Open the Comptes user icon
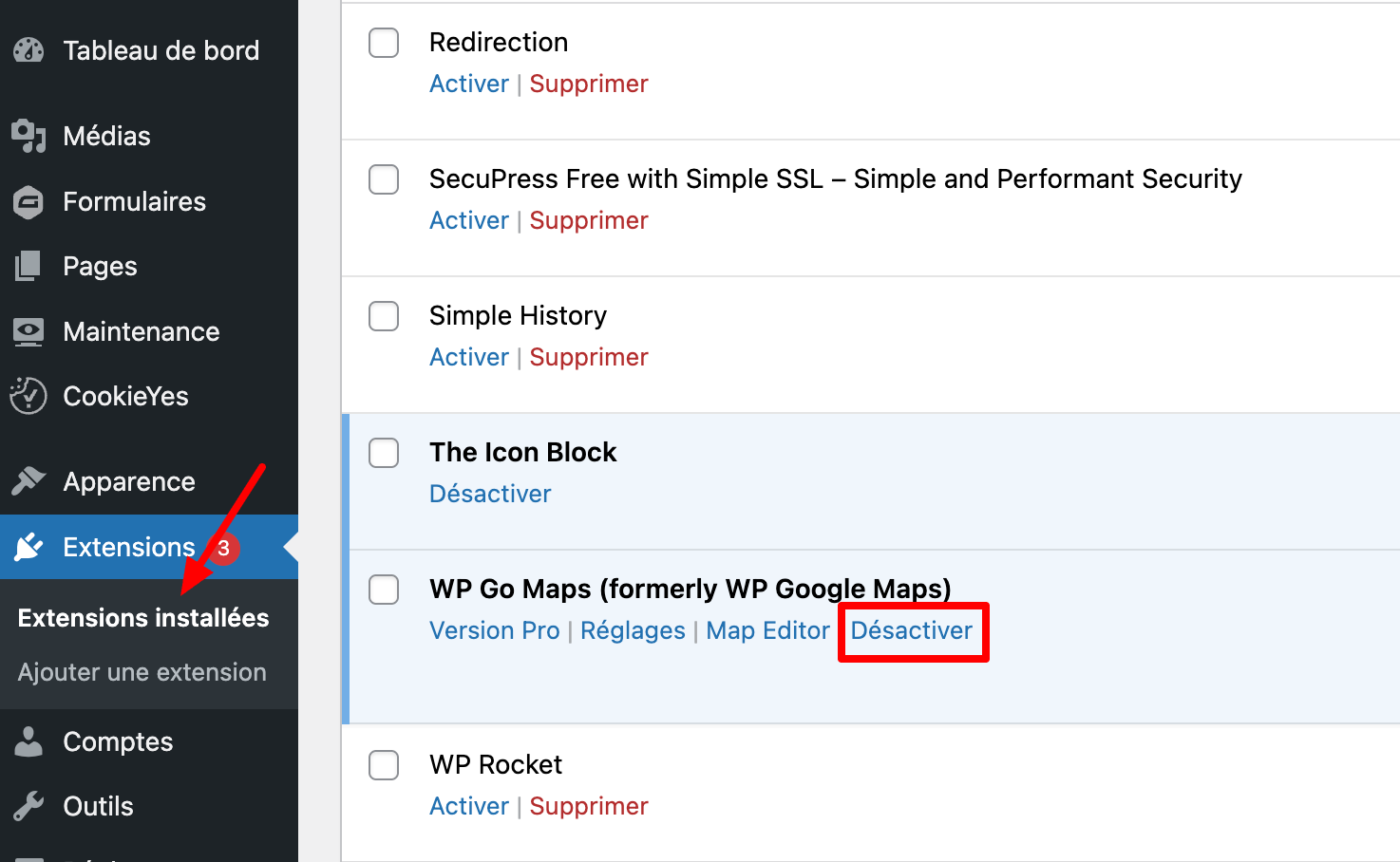 pos(28,741)
